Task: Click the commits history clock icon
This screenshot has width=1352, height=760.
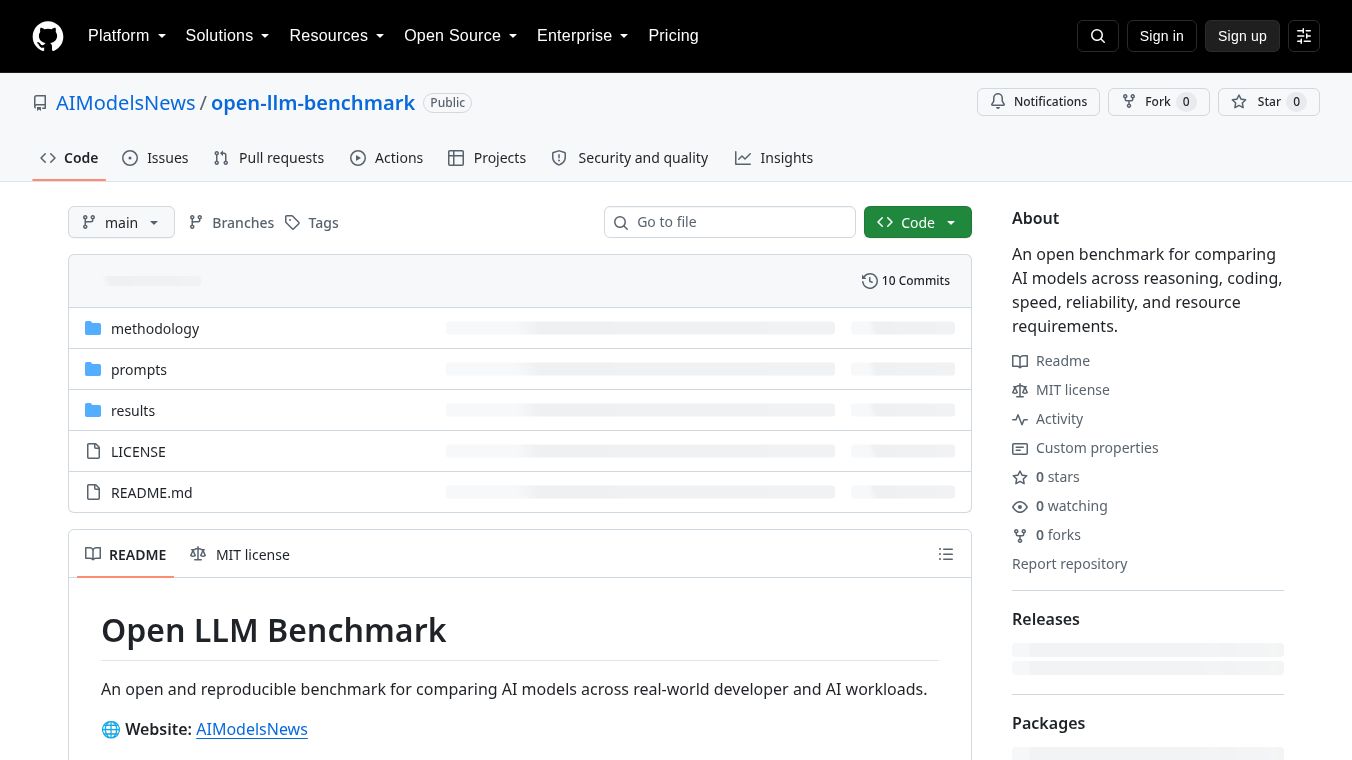Action: point(870,281)
